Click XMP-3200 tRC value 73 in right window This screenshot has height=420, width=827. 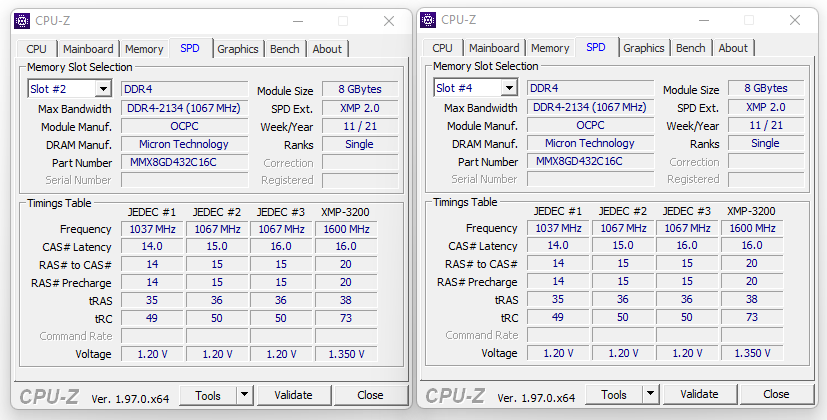tap(753, 317)
